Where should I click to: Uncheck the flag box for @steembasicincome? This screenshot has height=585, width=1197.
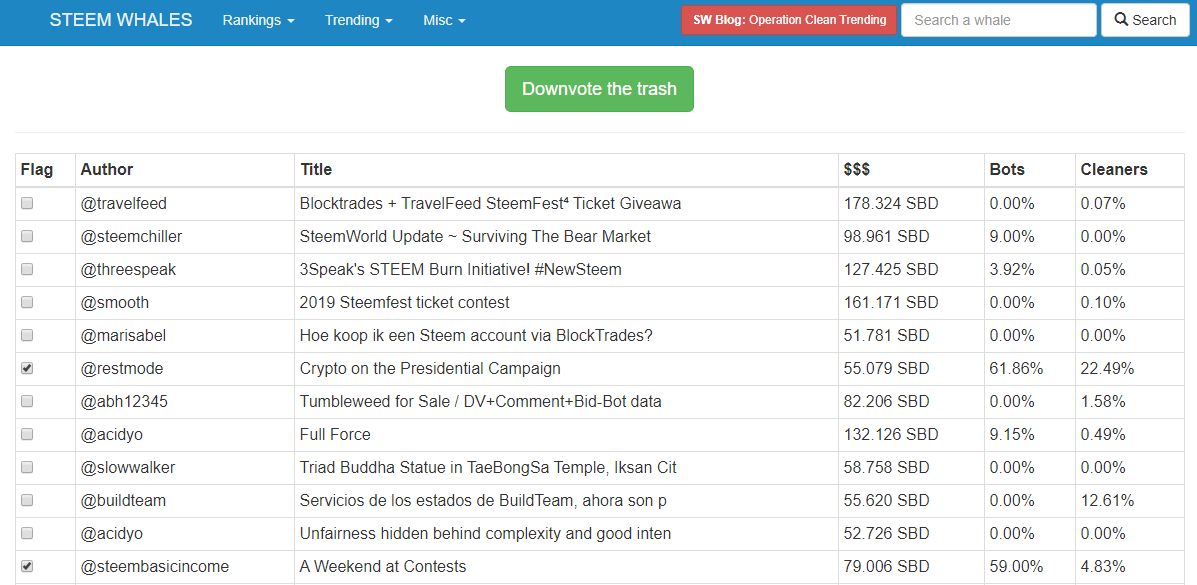coord(27,566)
